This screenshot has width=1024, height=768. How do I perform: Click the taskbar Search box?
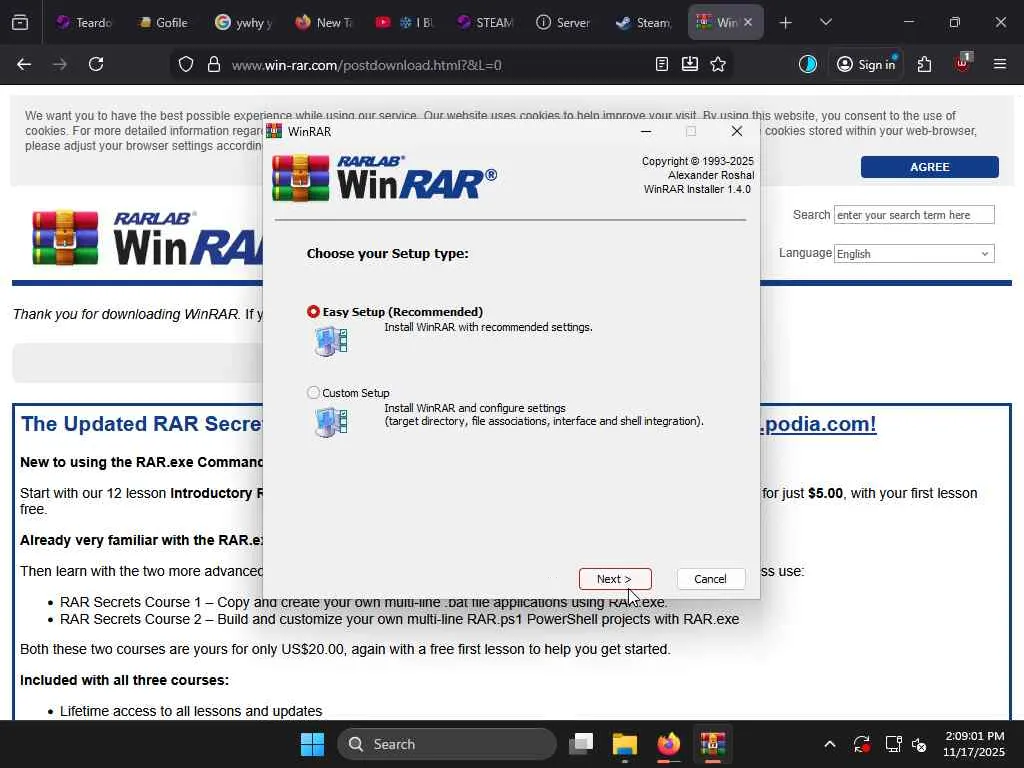(x=447, y=744)
